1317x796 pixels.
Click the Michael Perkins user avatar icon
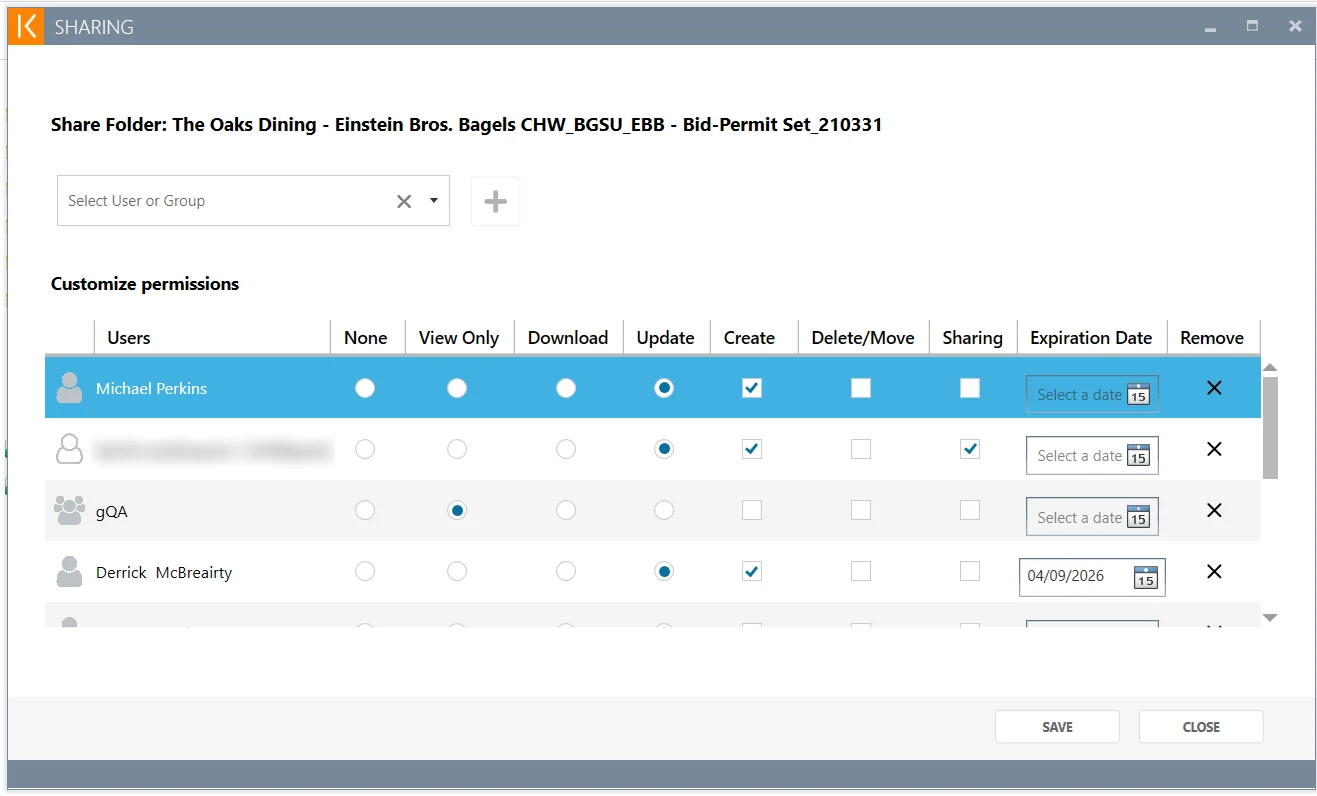(69, 388)
